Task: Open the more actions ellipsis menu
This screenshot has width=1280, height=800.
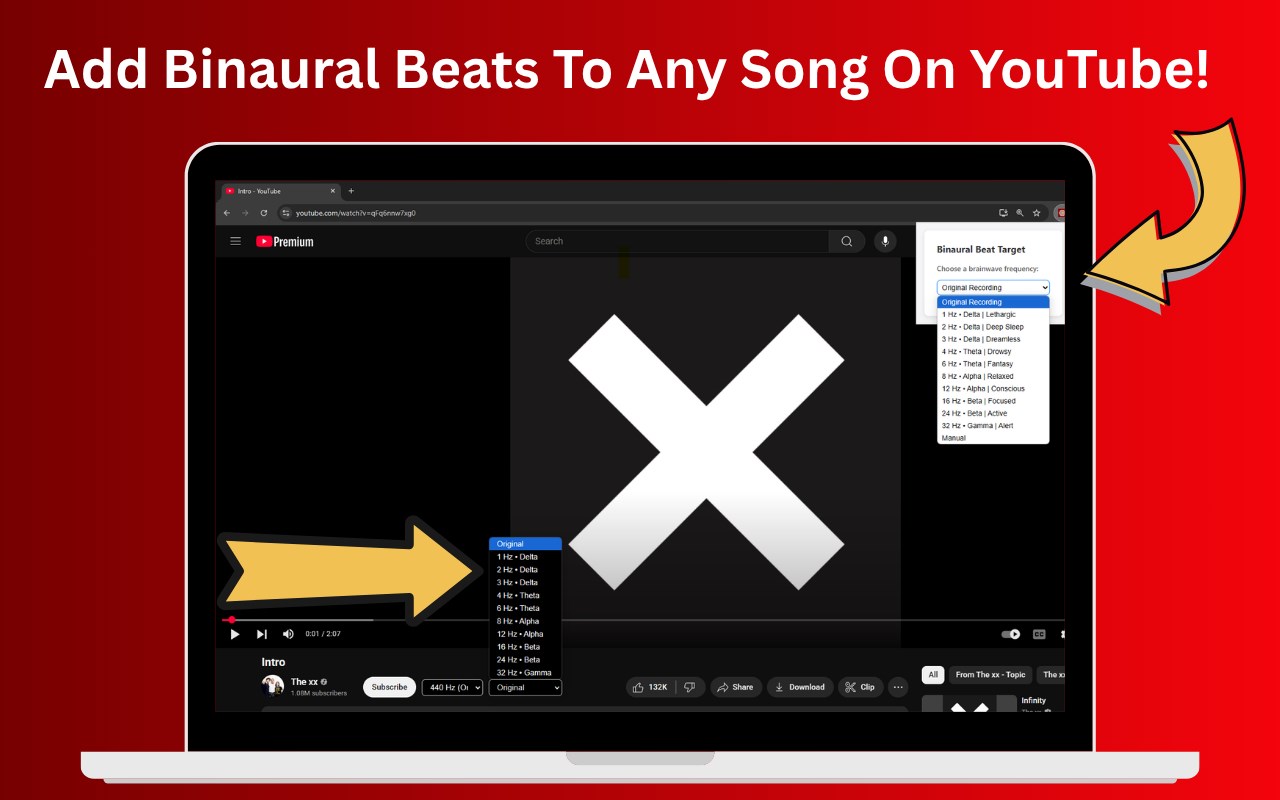Action: (898, 687)
